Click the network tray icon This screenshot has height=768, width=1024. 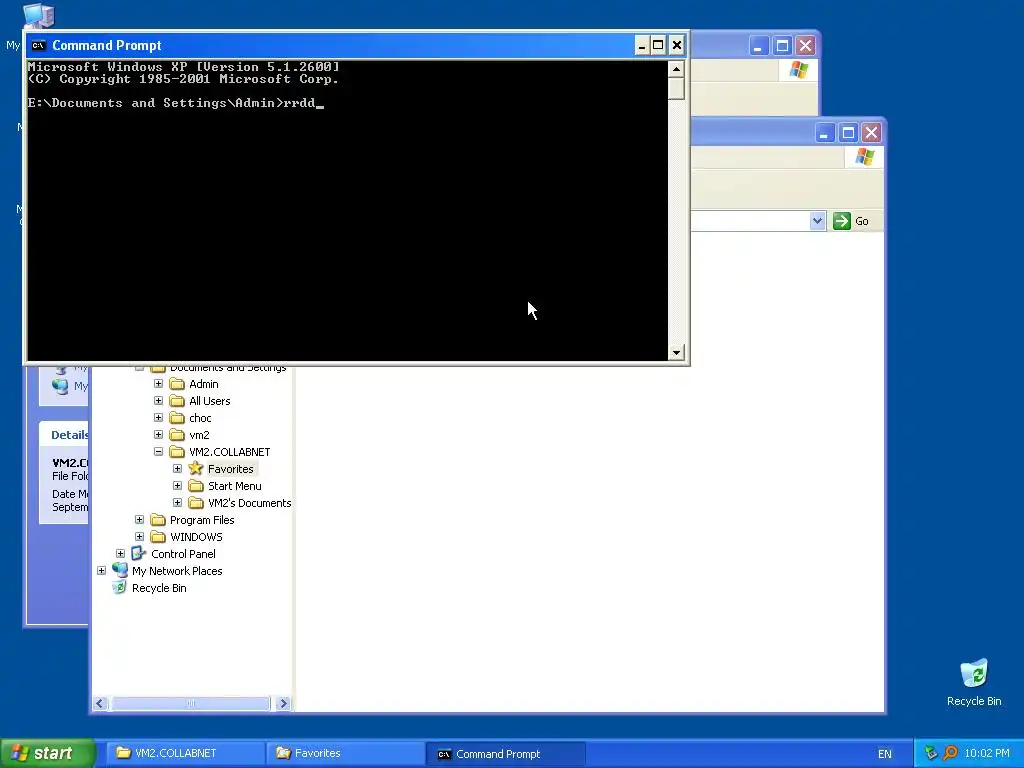pyautogui.click(x=931, y=753)
